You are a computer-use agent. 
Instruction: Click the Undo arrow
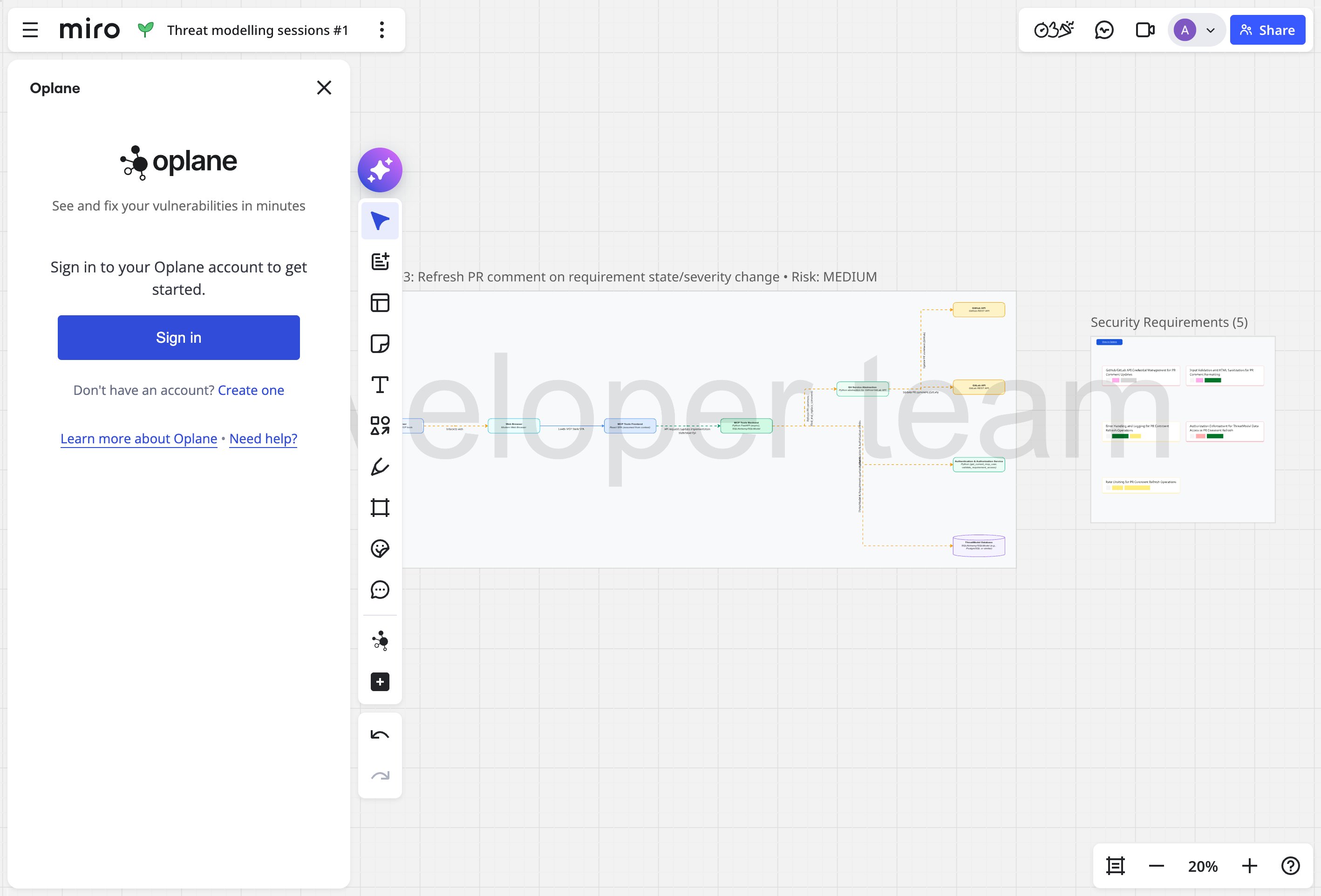point(380,735)
